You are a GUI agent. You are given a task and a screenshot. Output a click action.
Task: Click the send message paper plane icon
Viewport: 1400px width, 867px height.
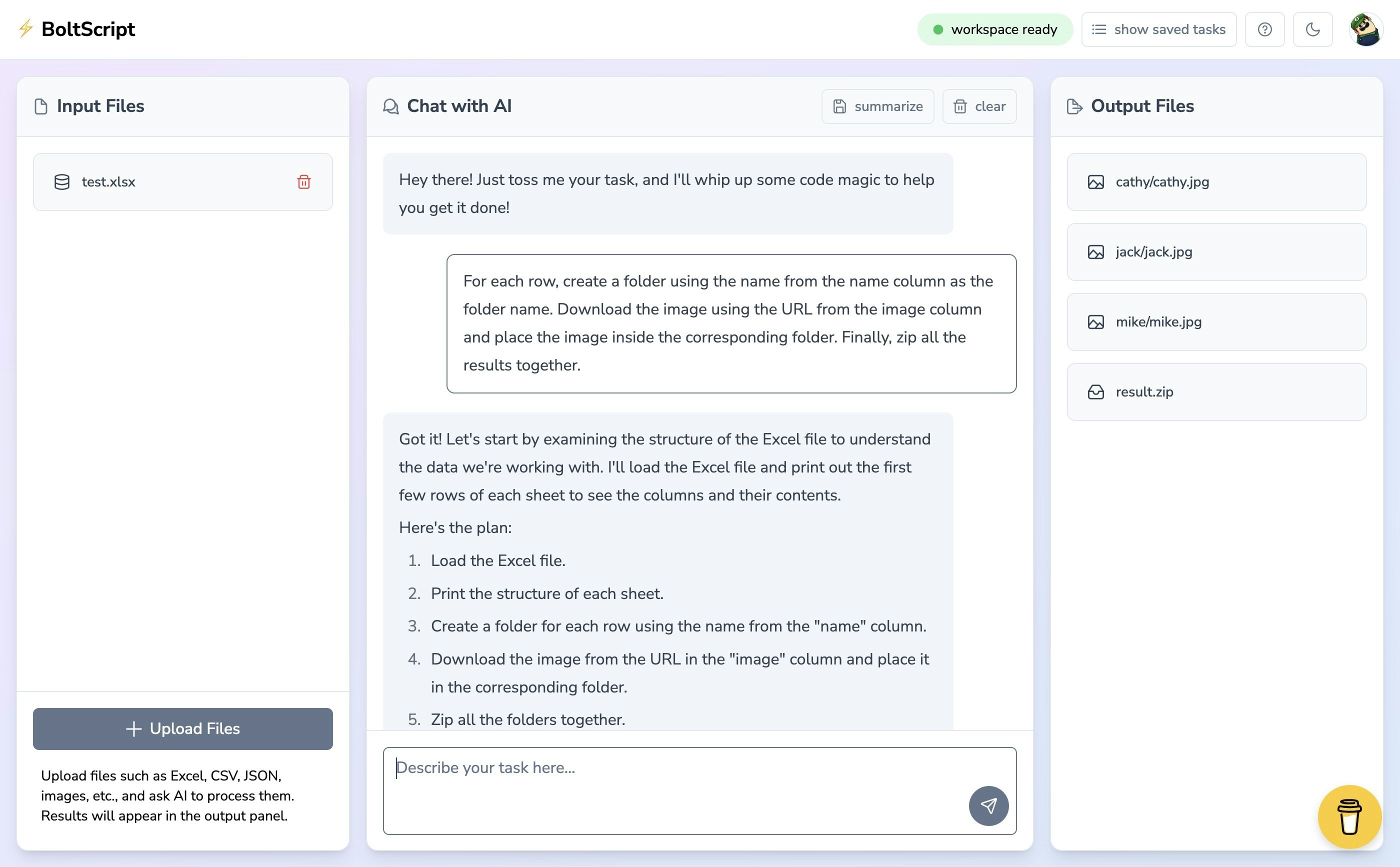(x=988, y=805)
